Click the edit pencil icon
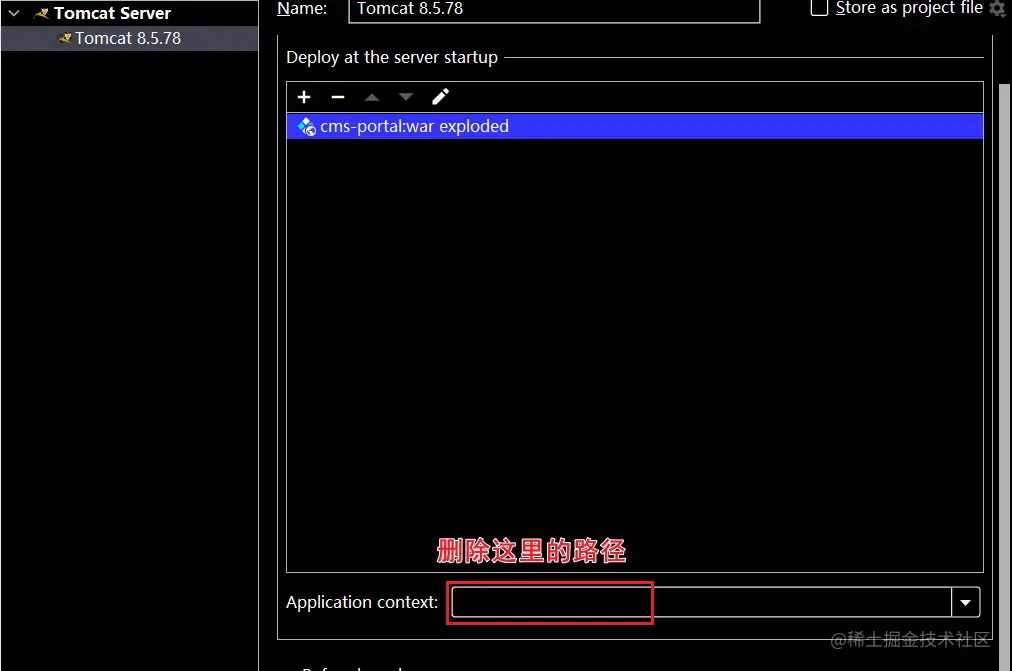Image resolution: width=1012 pixels, height=671 pixels. [440, 97]
